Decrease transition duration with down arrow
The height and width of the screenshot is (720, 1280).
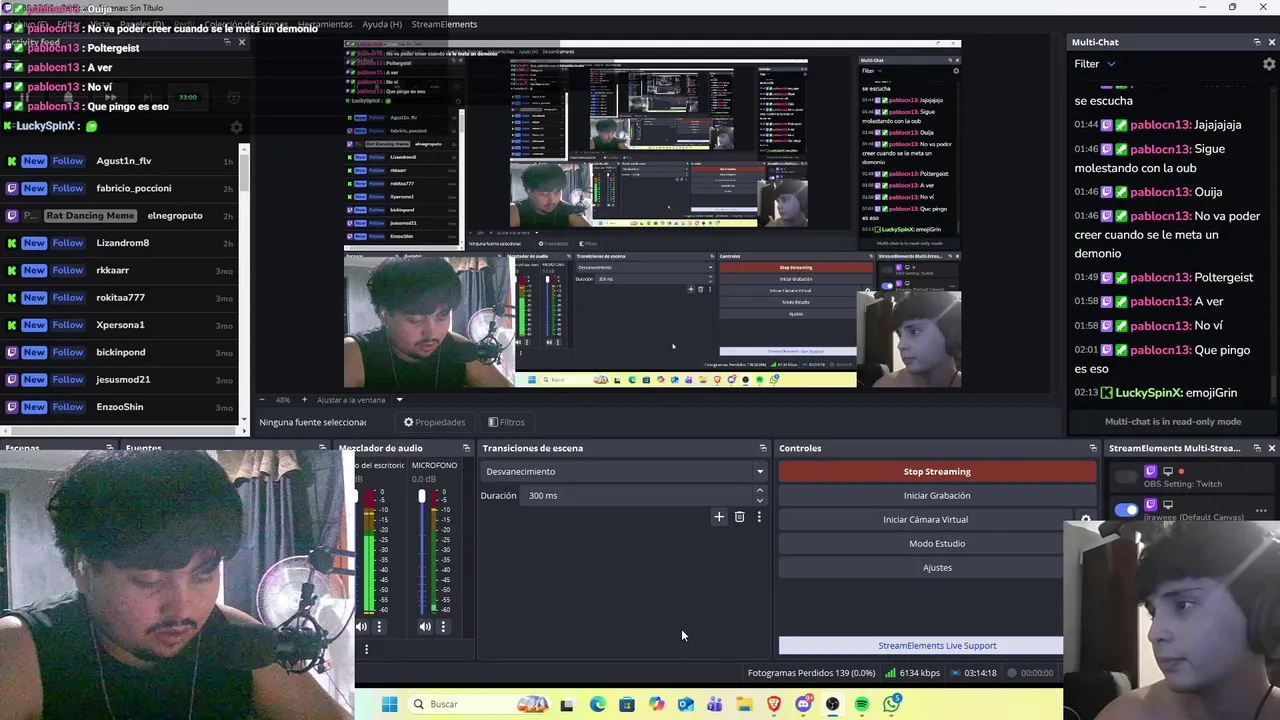click(x=760, y=500)
